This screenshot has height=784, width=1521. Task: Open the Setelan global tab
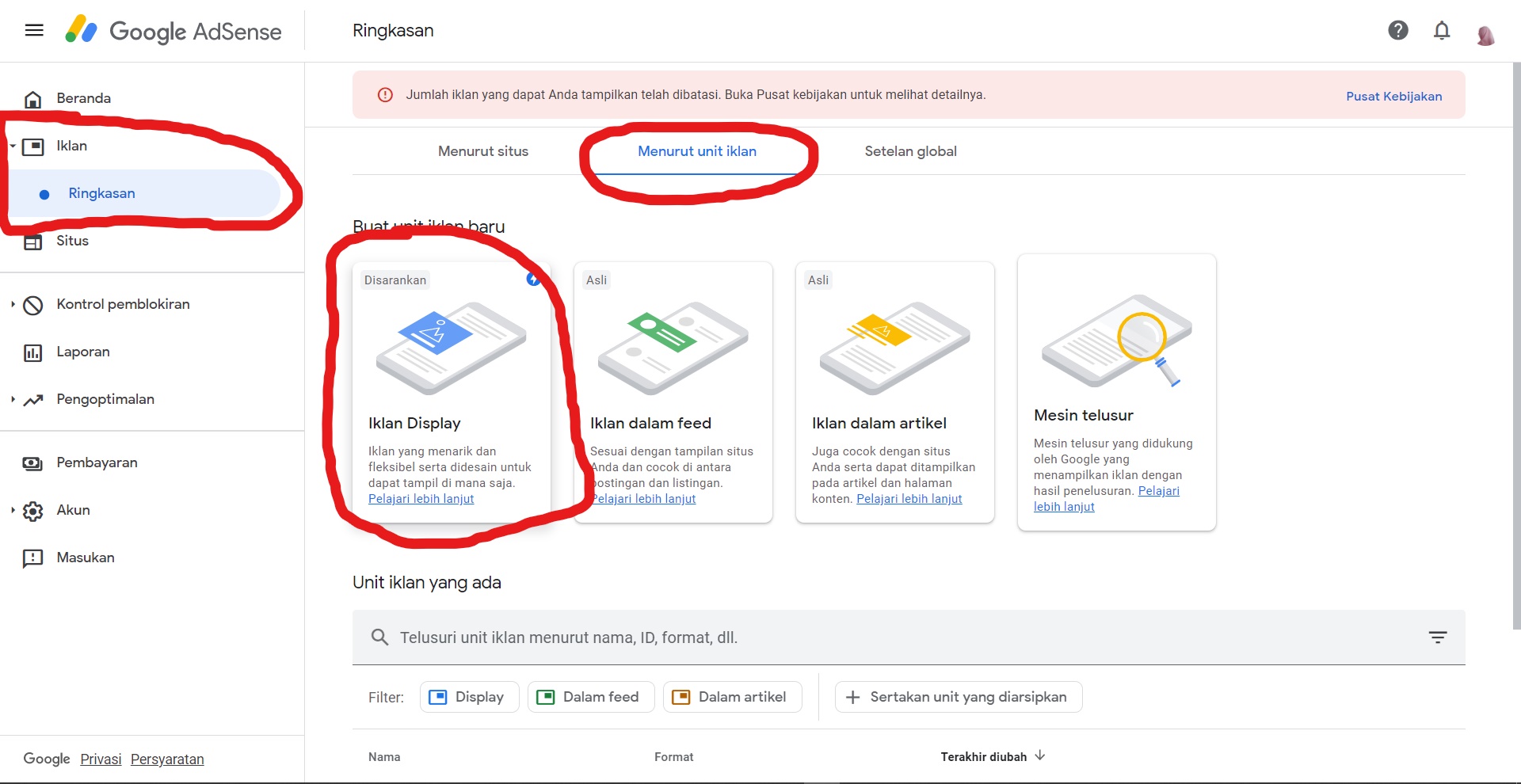point(911,151)
